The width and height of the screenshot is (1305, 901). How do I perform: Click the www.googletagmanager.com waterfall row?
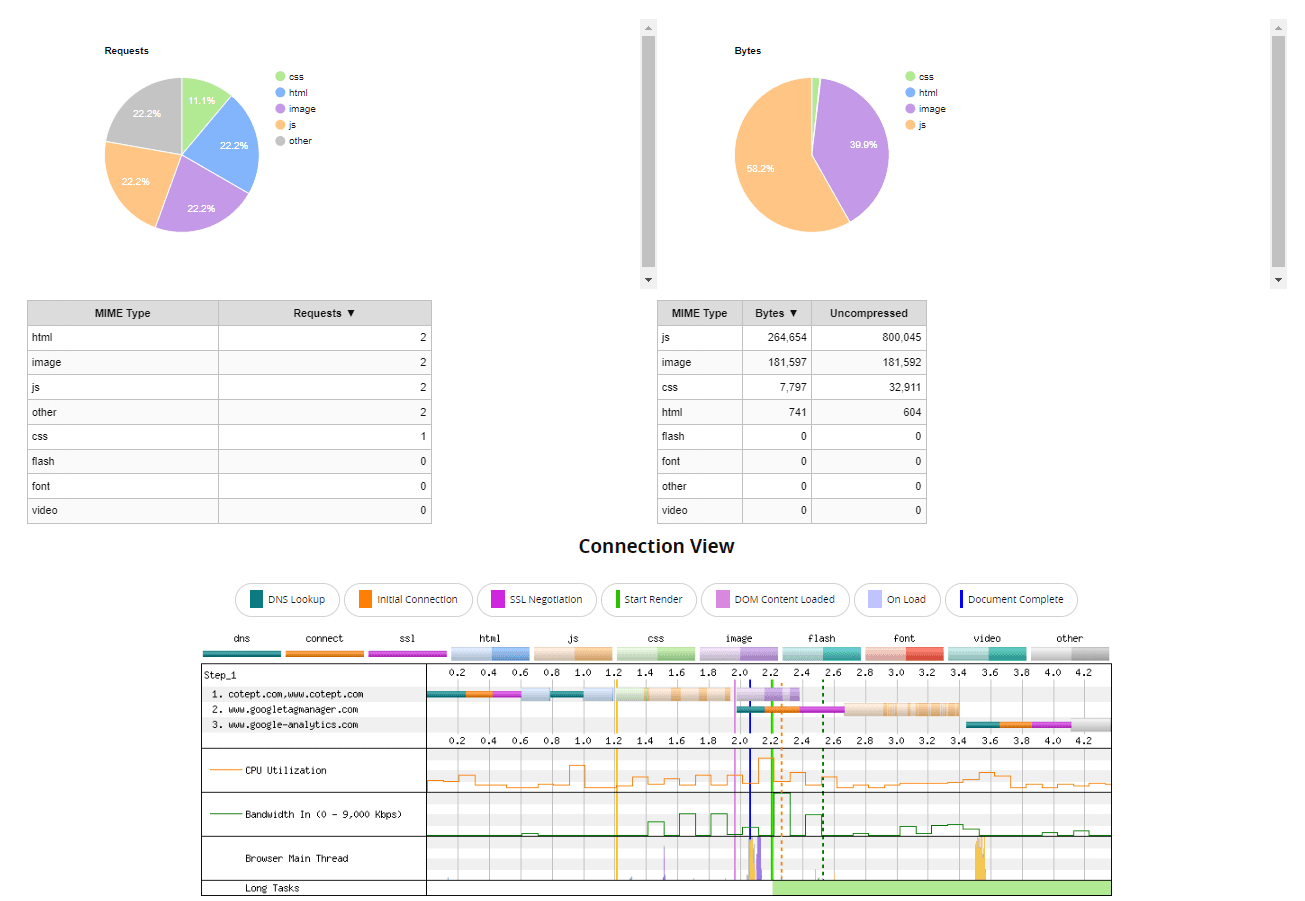pos(292,709)
